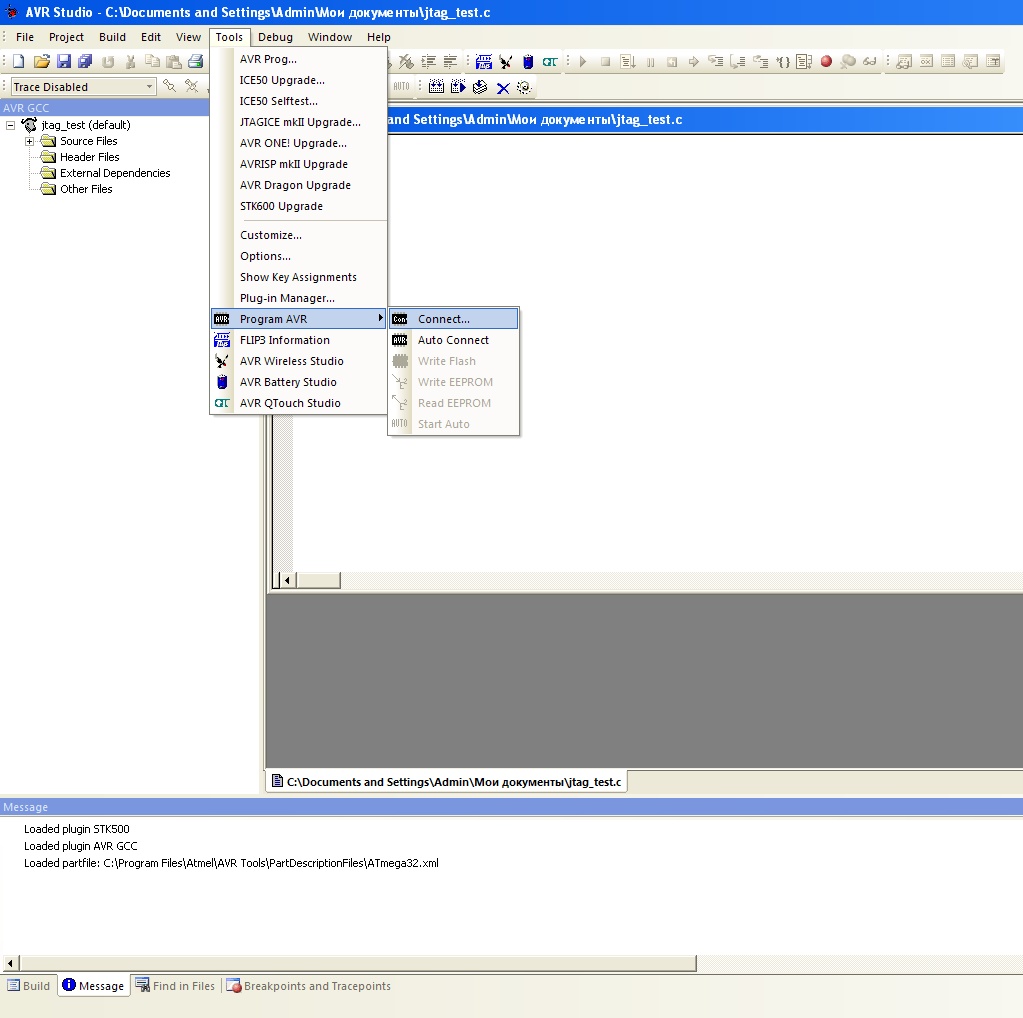Click the Build active configuration icon
This screenshot has height=1018, width=1023.
pos(436,87)
